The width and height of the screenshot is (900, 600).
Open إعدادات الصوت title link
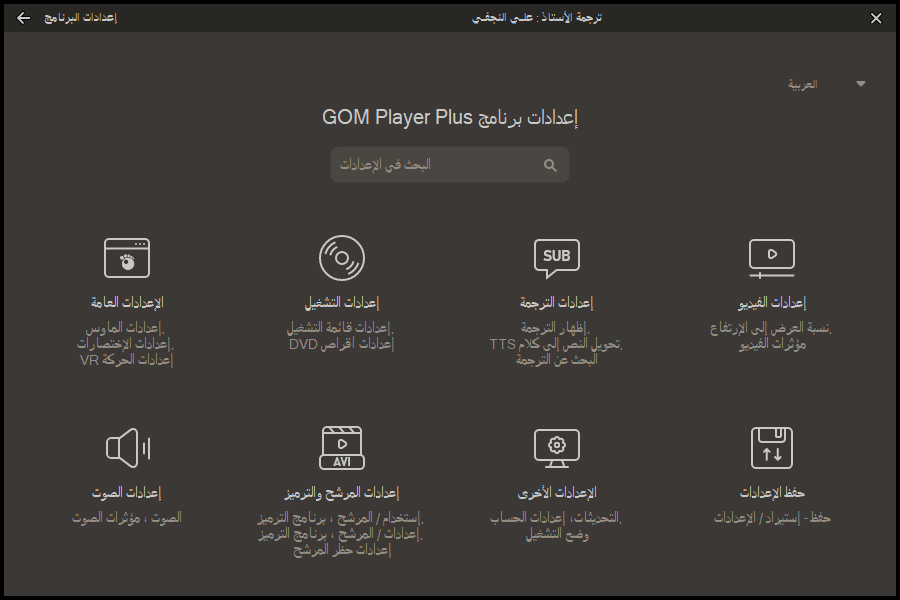(x=127, y=493)
